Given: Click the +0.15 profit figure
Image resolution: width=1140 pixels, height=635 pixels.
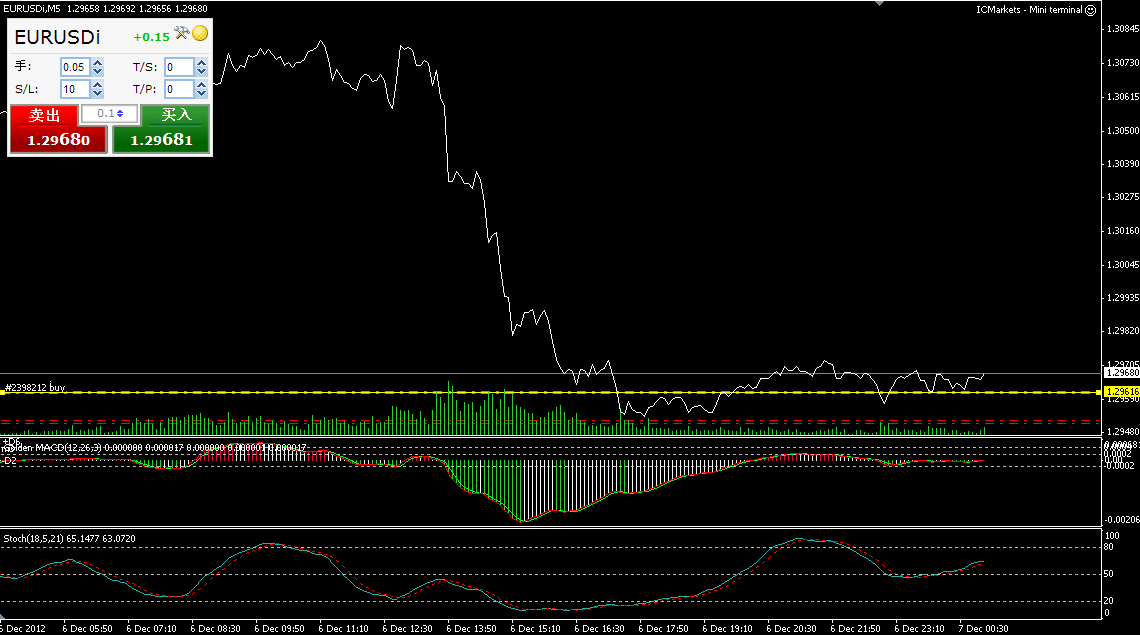Looking at the screenshot, I should coord(151,37).
